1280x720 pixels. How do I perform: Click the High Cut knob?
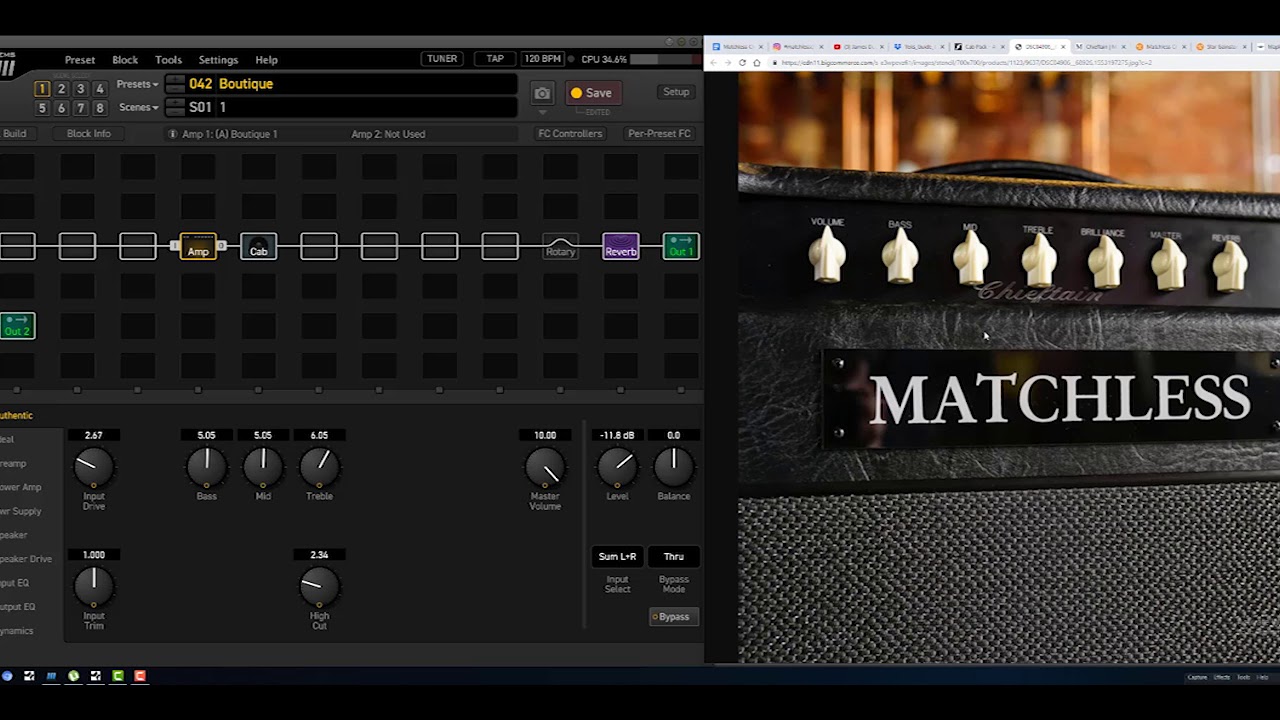tap(319, 586)
